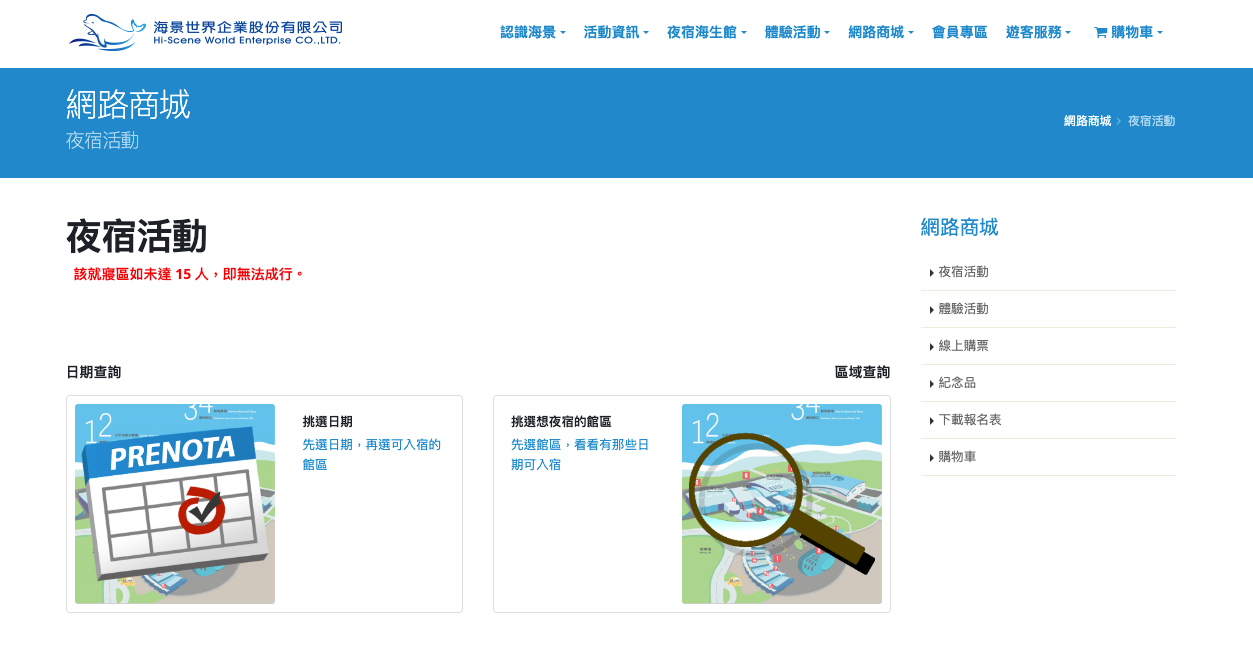The image size is (1253, 650).
Task: Open the 夜宿海生館 dropdown
Action: 706,33
